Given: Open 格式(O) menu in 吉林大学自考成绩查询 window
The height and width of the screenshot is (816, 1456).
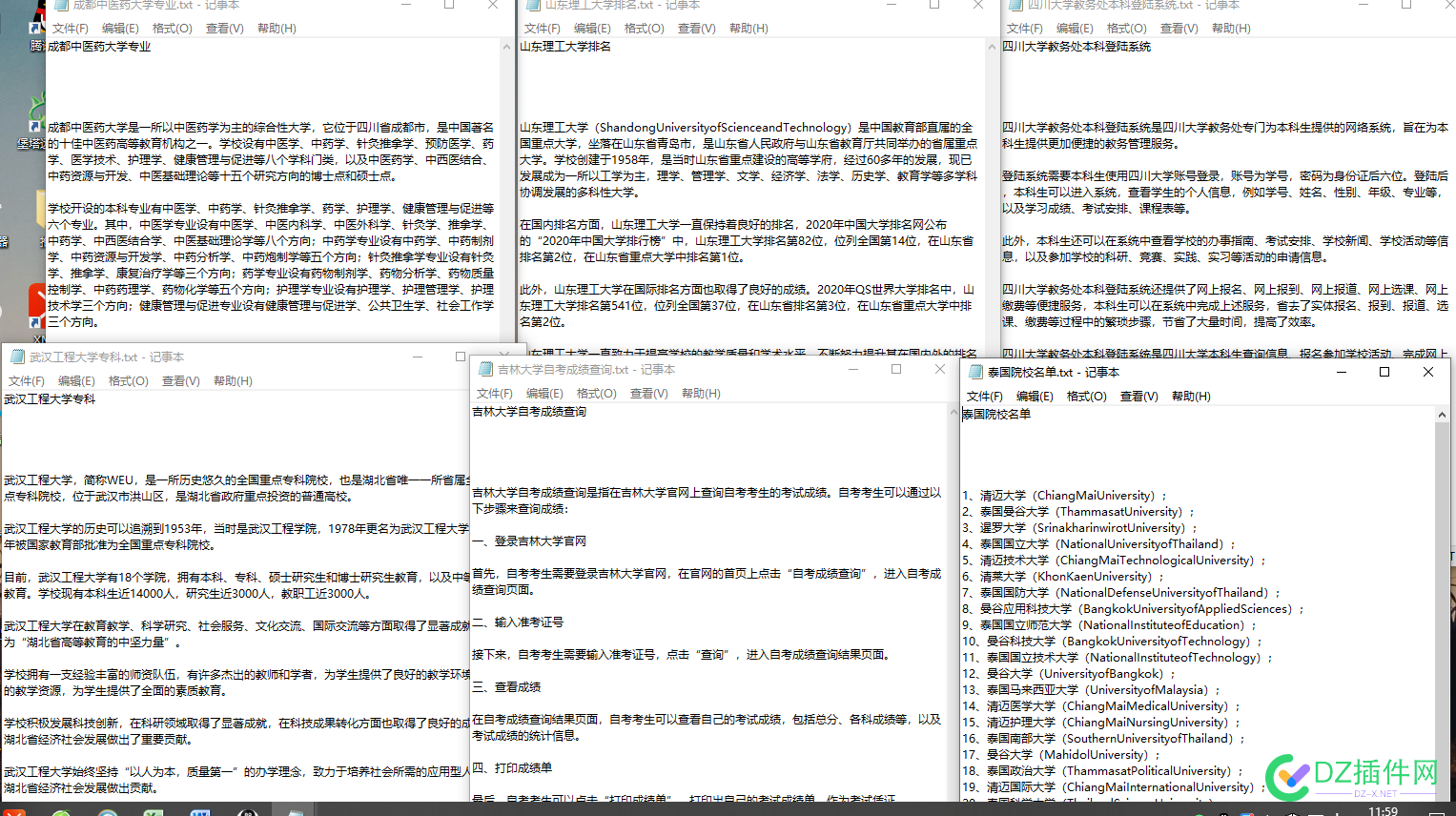Looking at the screenshot, I should [x=597, y=394].
